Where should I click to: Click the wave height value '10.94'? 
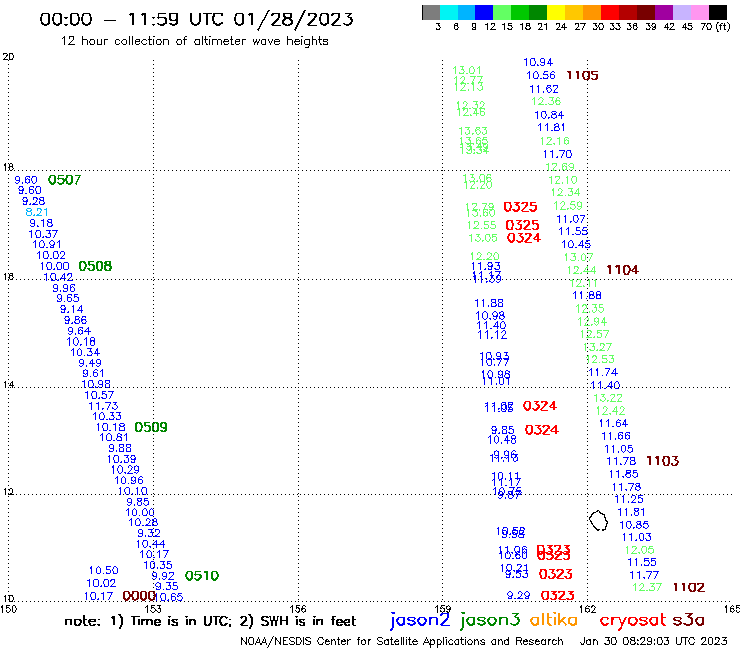click(538, 62)
